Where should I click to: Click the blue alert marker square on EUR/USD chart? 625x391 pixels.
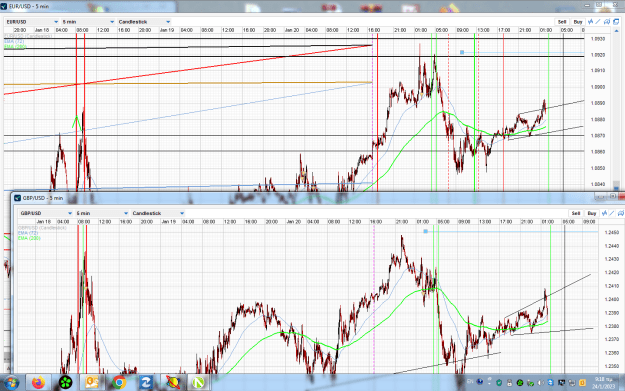[x=462, y=52]
